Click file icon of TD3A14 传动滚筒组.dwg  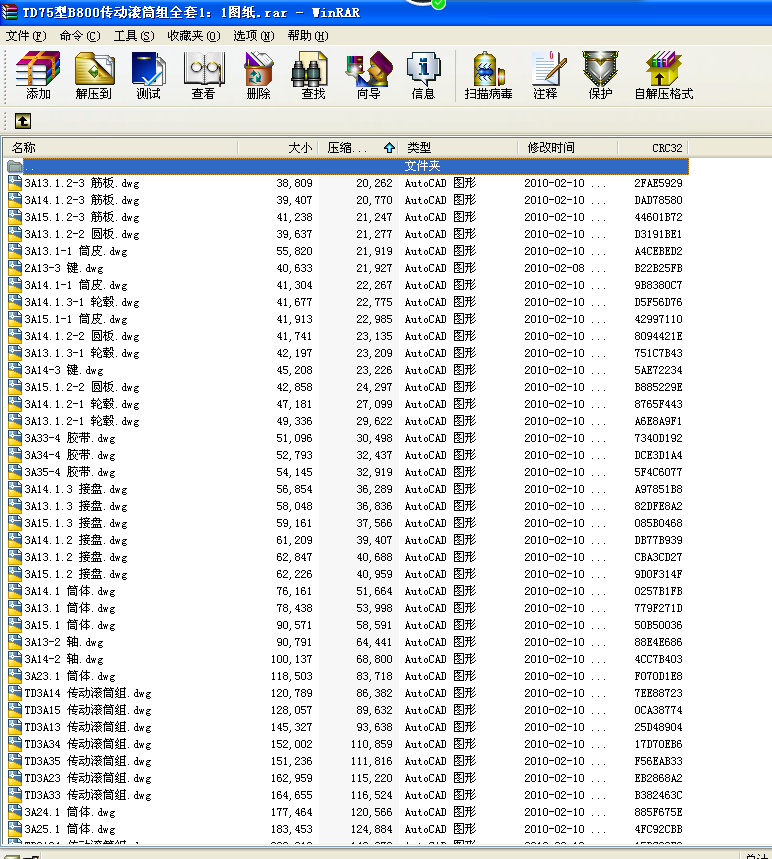click(15, 693)
